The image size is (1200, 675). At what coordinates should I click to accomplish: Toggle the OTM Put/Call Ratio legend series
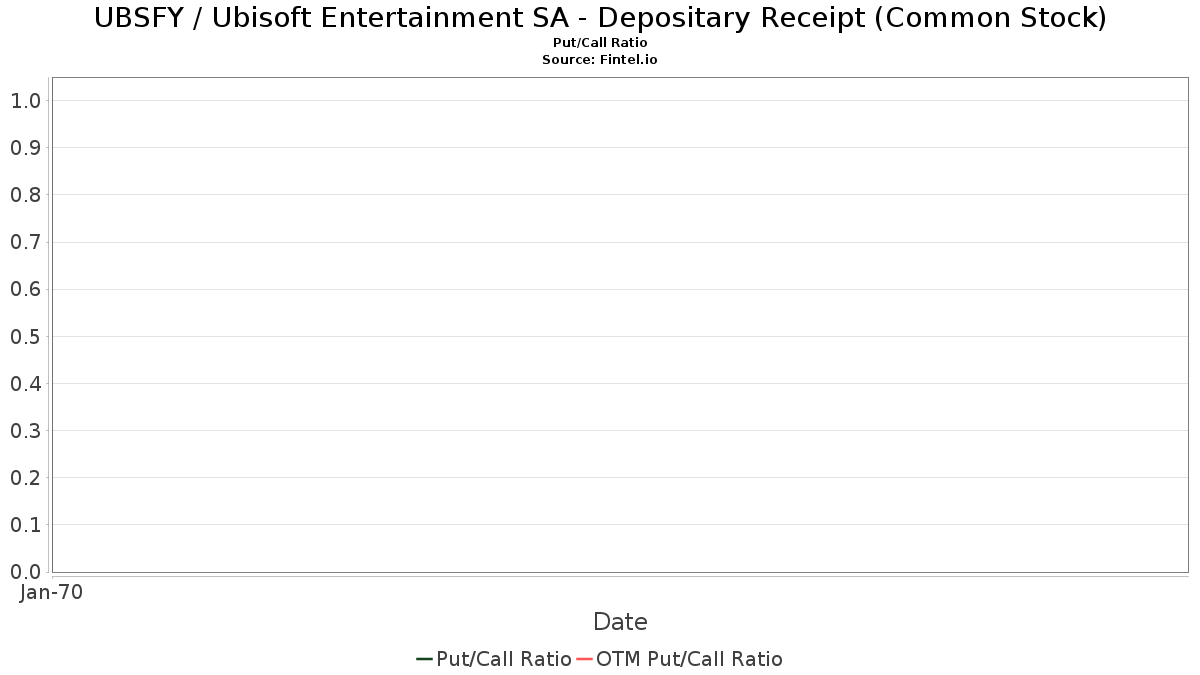tap(689, 659)
